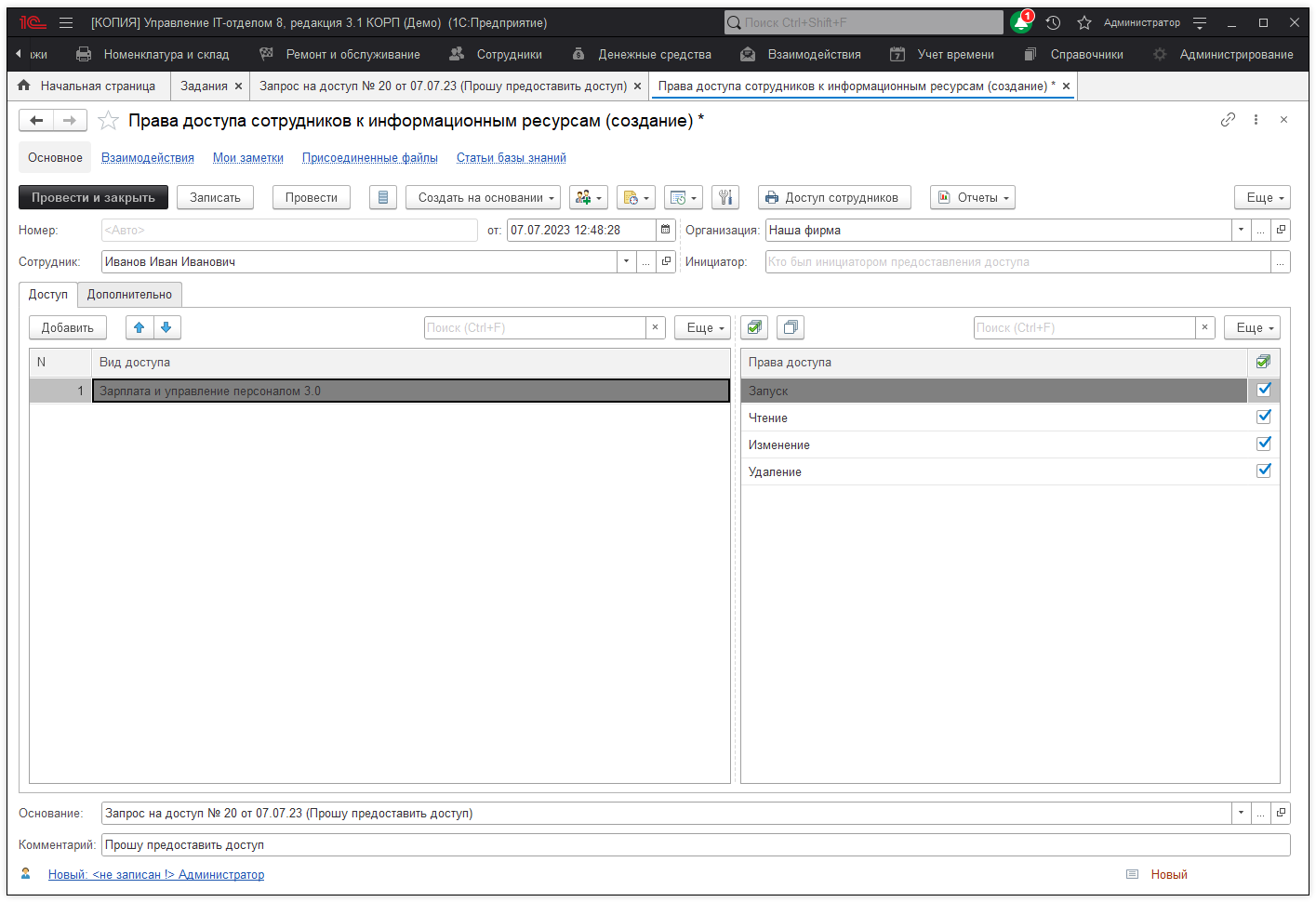Viewport: 1316px width, 902px height.
Task: Move access row down arrow
Action: [166, 327]
